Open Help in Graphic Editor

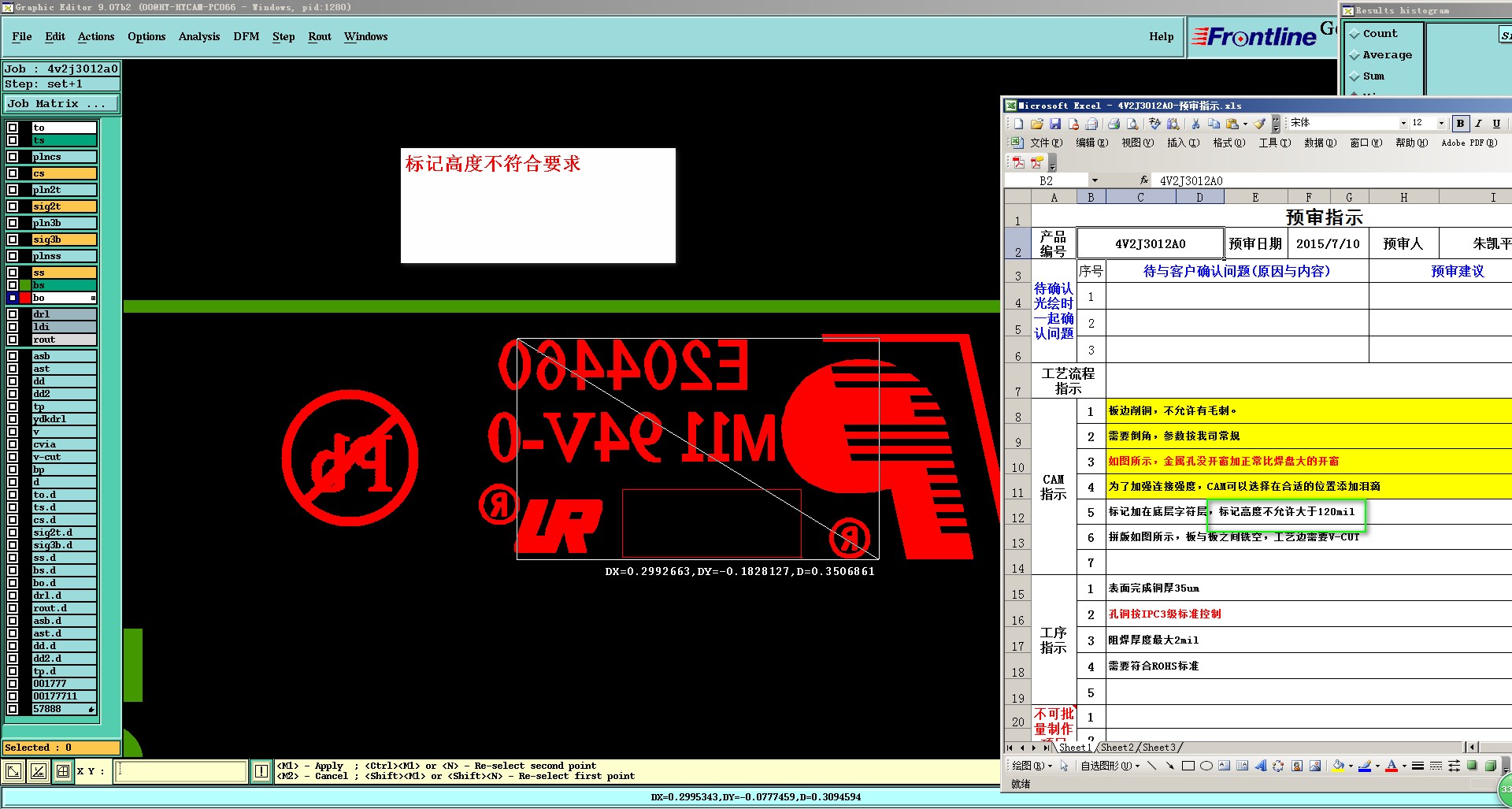click(1162, 36)
